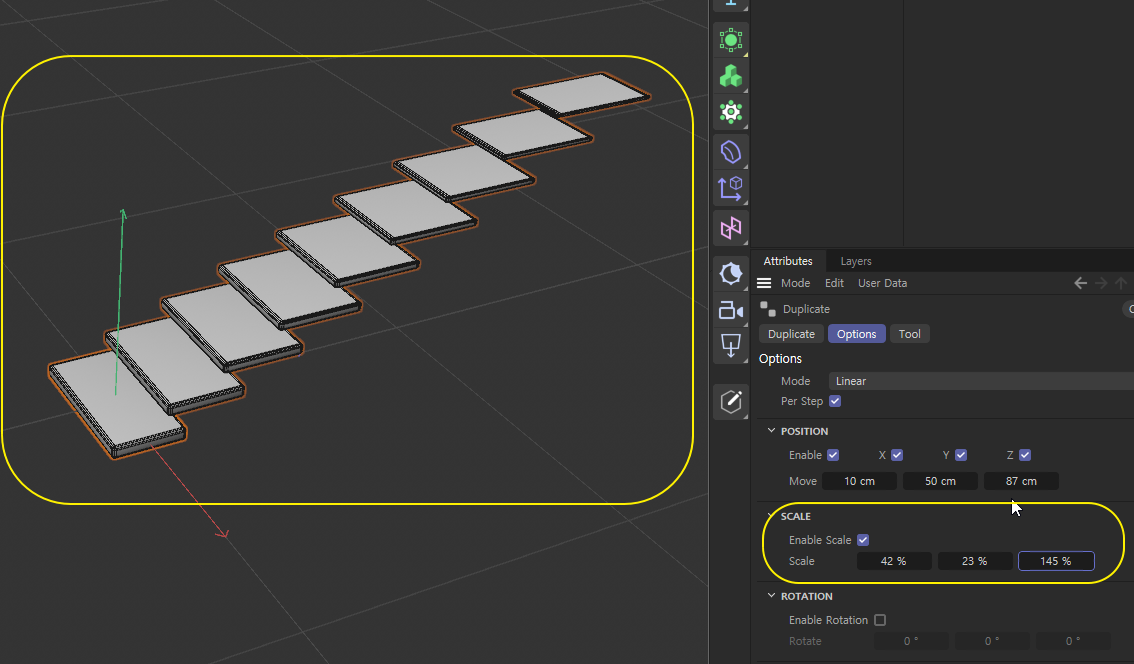
Task: Open the Edit menu in Attributes
Action: tap(834, 283)
